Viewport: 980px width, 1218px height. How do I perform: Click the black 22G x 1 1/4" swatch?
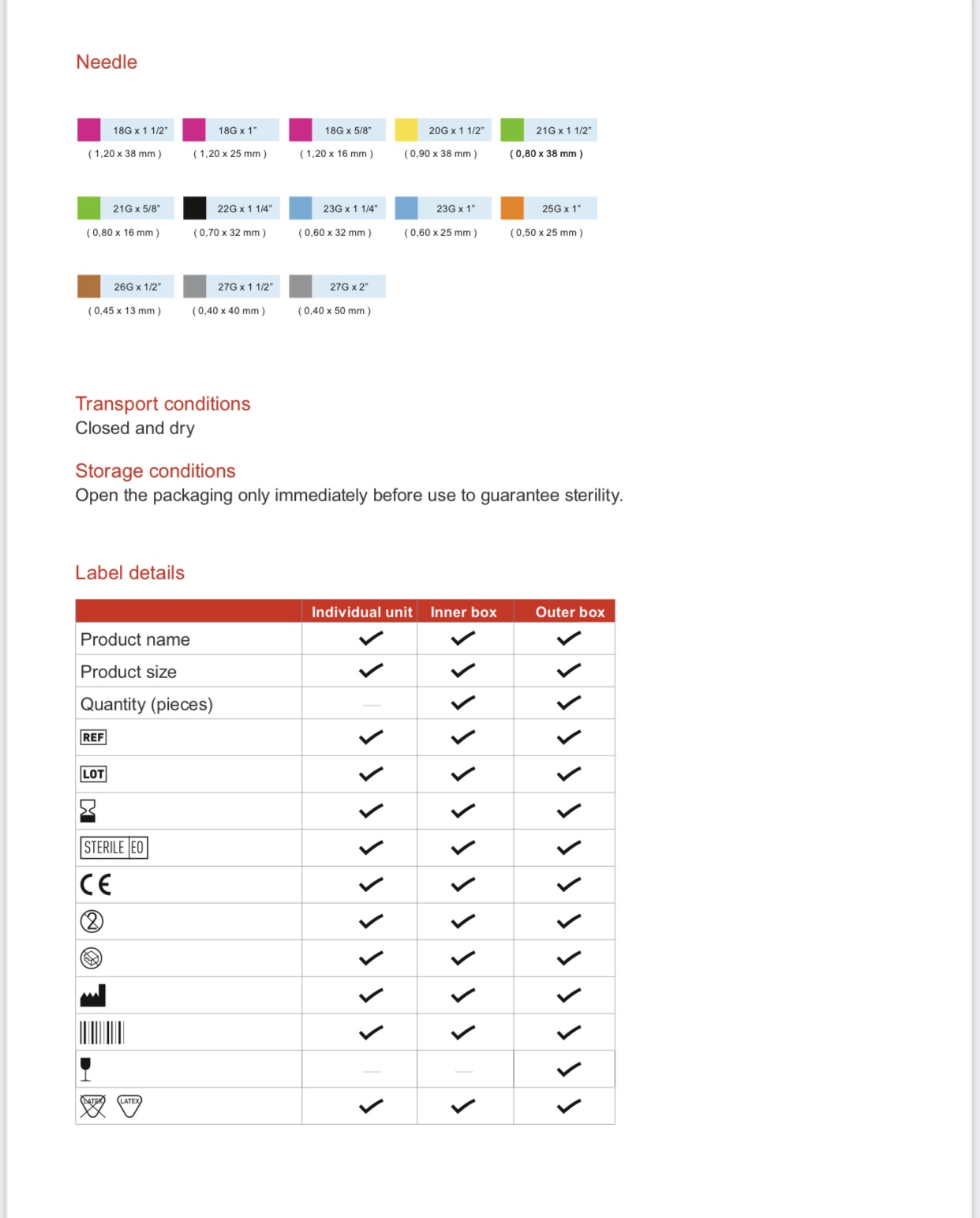pos(194,208)
